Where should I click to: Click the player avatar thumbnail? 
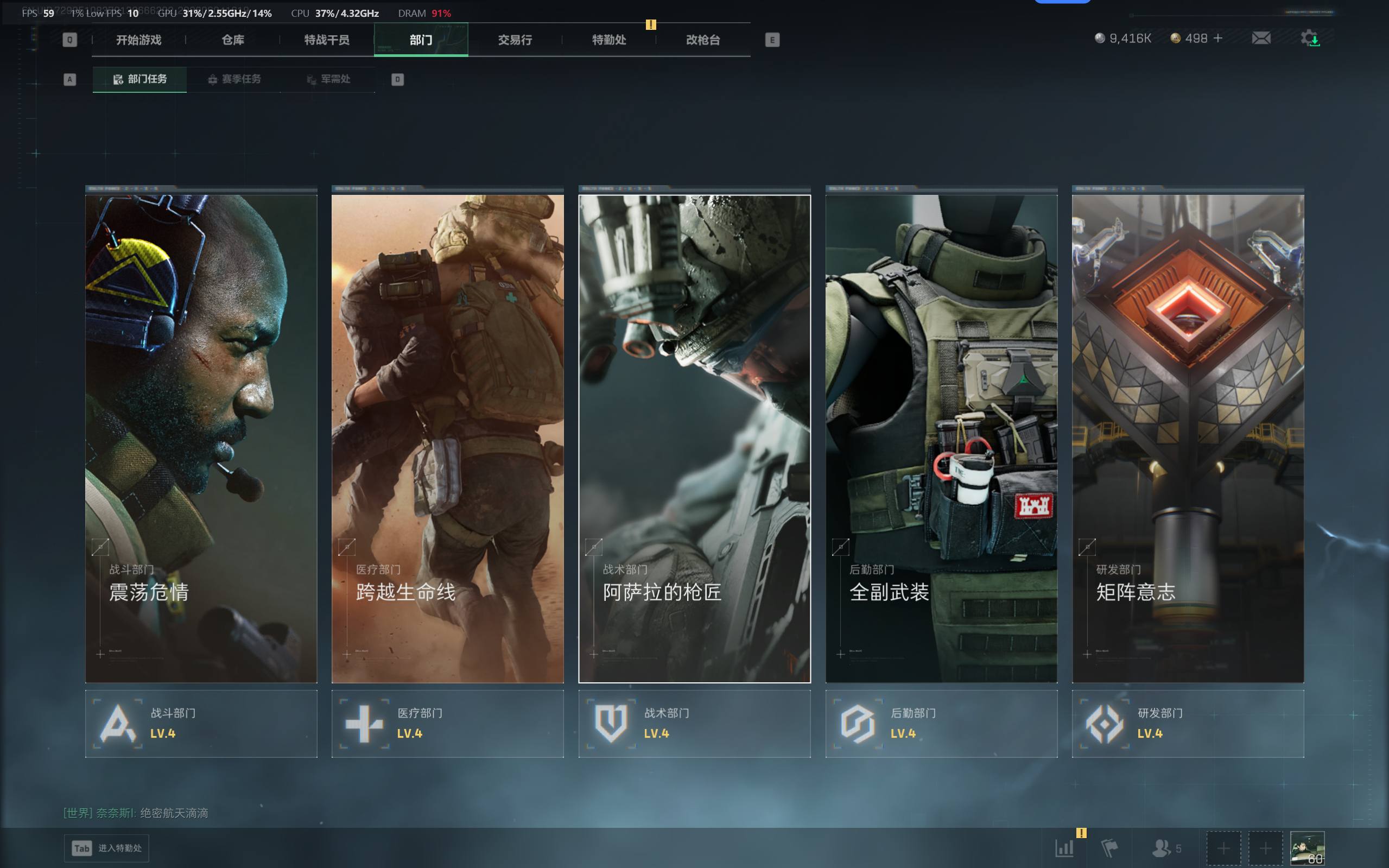[x=1307, y=848]
